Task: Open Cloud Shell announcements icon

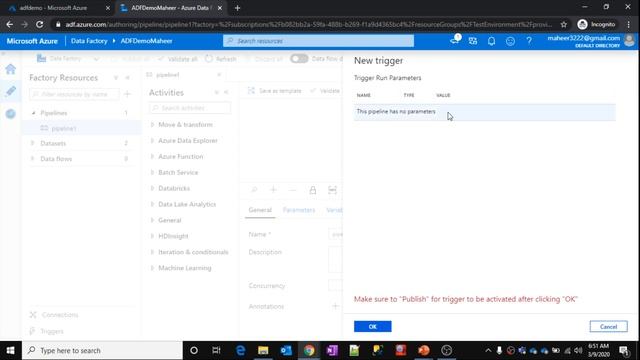Action: [x=455, y=40]
